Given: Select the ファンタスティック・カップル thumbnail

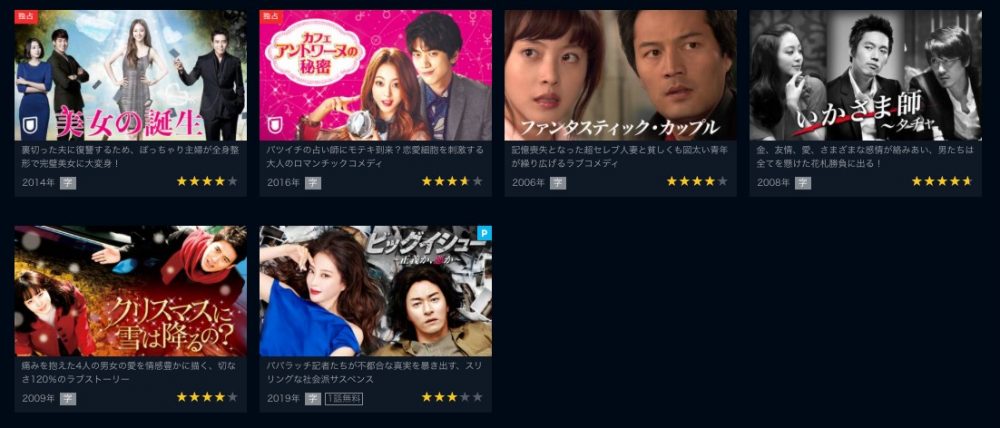Looking at the screenshot, I should pyautogui.click(x=621, y=75).
